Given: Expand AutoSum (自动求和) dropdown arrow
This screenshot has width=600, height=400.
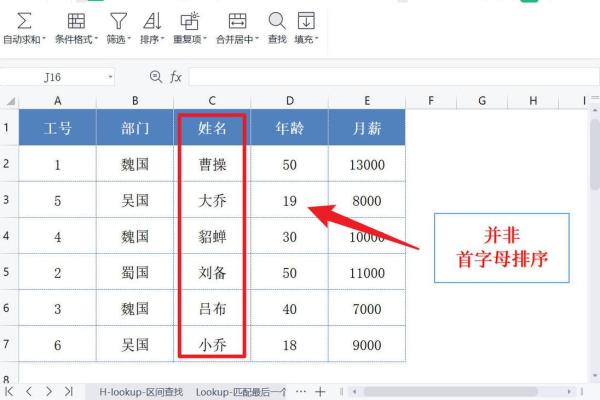Looking at the screenshot, I should 44,38.
